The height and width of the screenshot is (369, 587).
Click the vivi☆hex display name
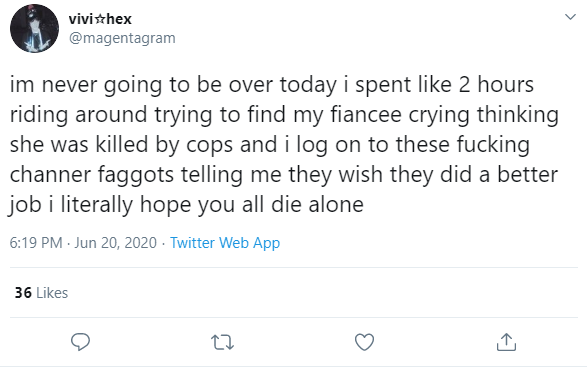click(100, 19)
